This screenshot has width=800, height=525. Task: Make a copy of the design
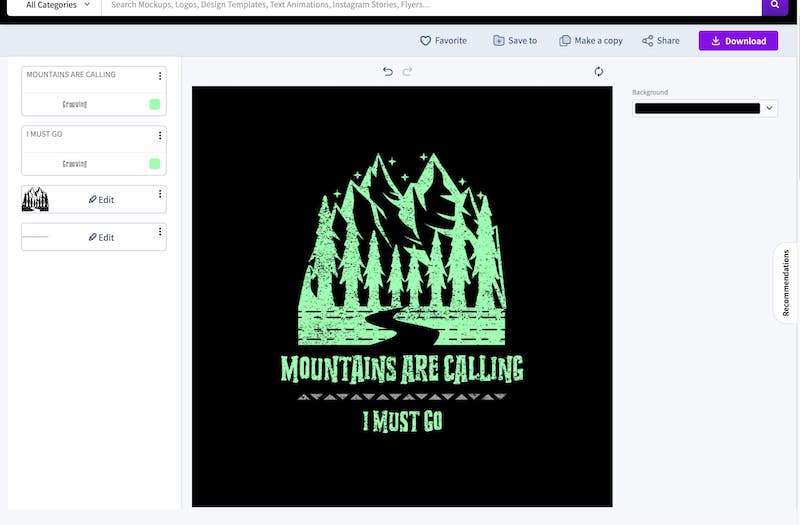591,41
